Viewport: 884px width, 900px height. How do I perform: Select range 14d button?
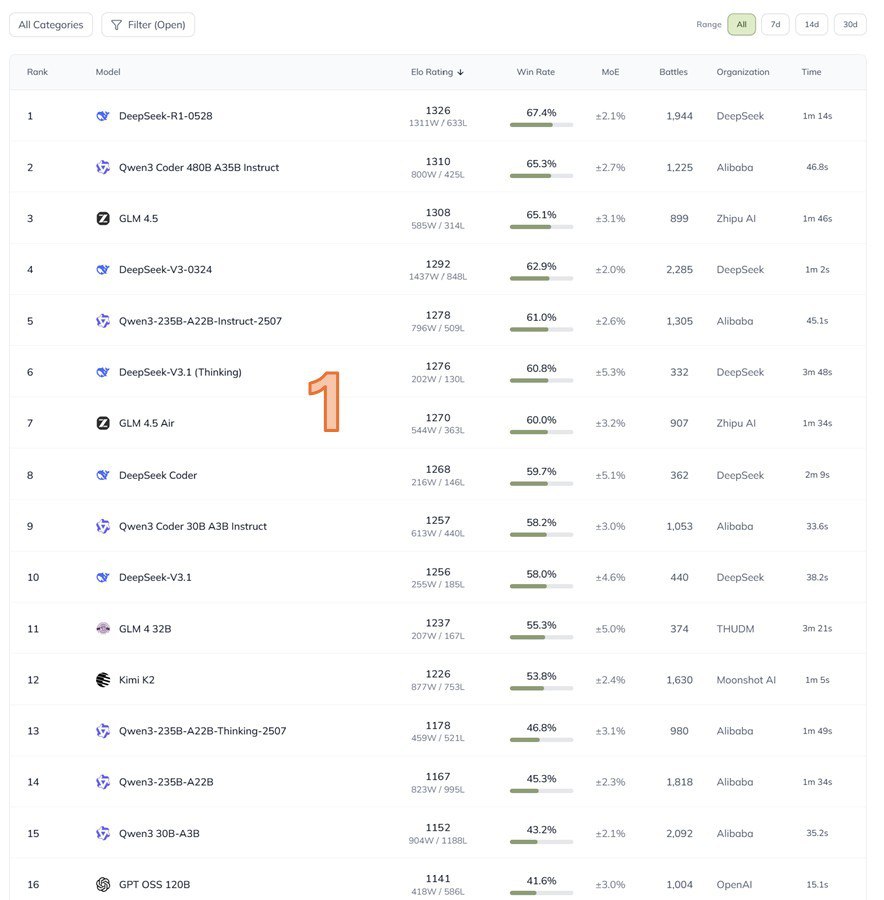pos(811,25)
